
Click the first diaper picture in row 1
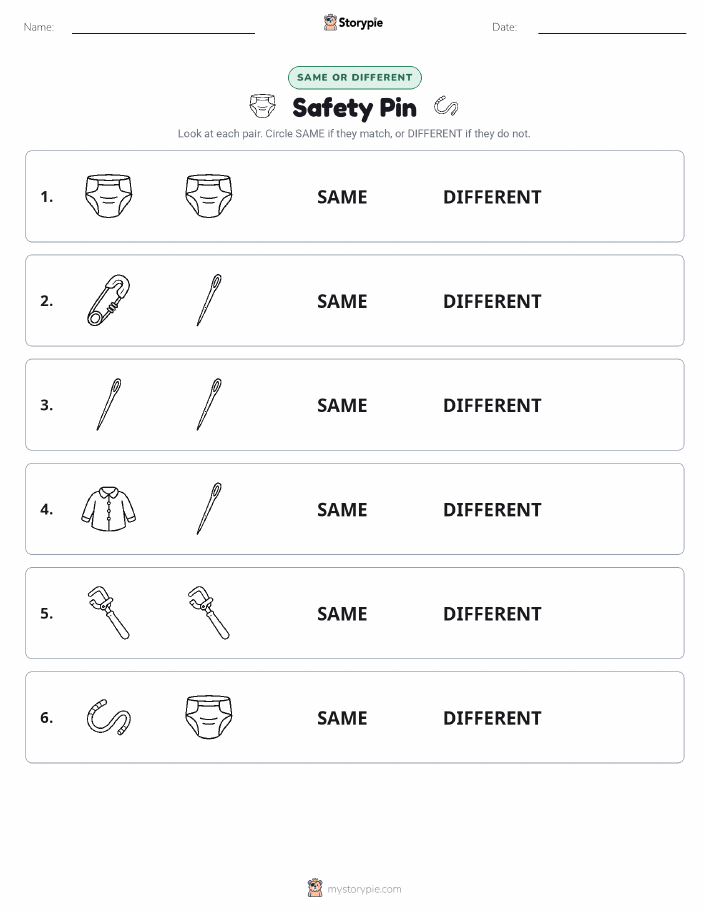coord(109,196)
